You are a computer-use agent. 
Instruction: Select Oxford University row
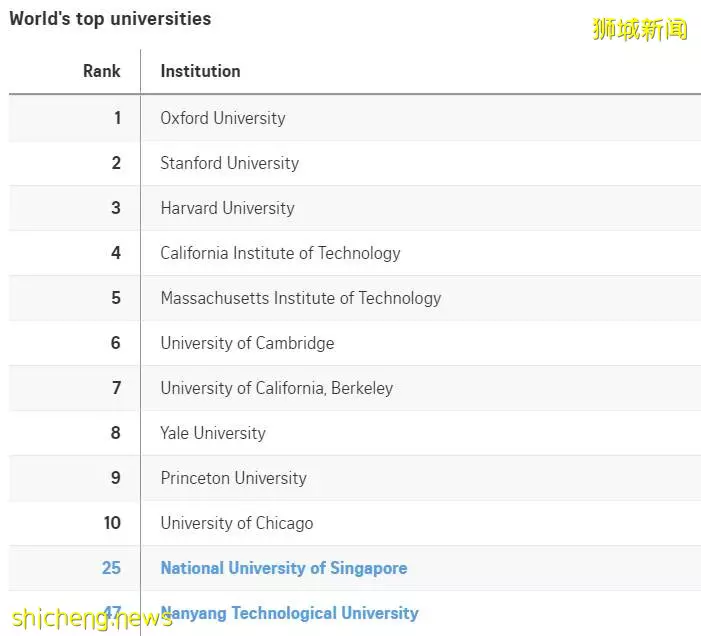point(222,118)
